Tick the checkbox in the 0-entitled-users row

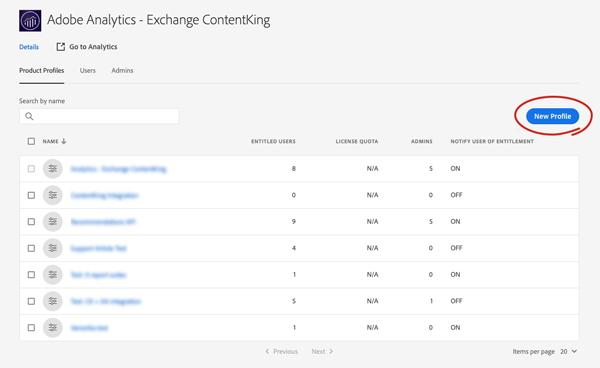pyautogui.click(x=31, y=195)
